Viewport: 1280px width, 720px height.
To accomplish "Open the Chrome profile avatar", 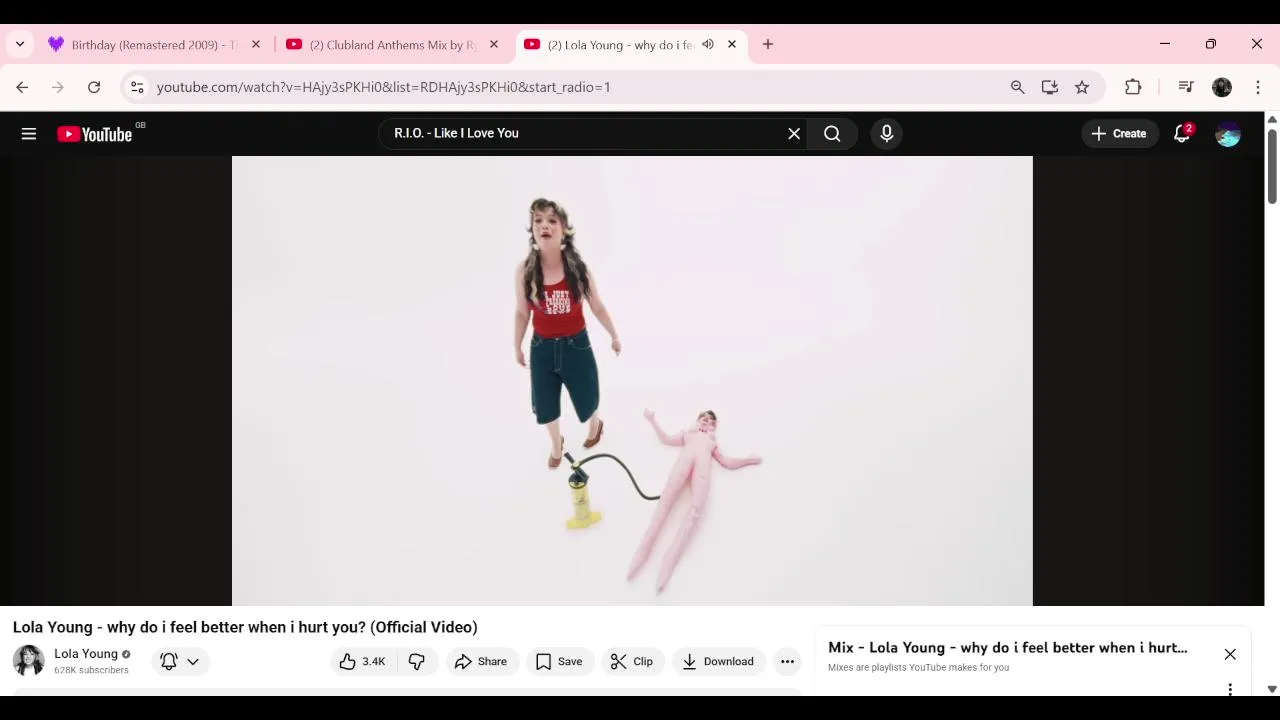I will [1222, 87].
